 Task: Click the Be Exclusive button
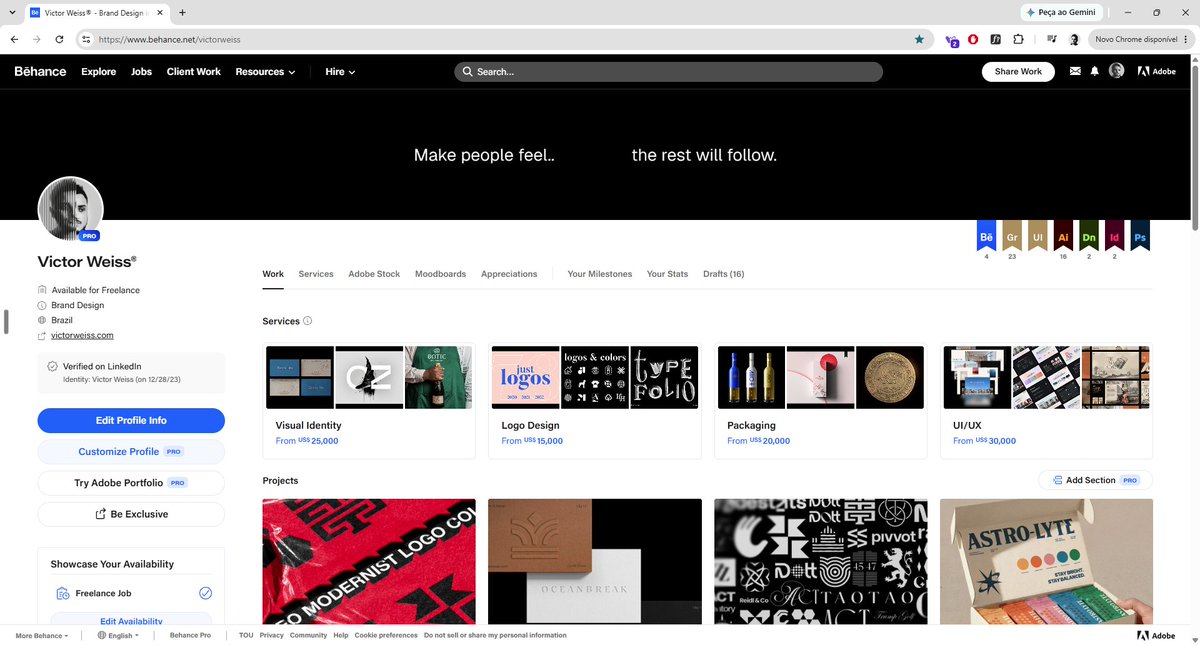(x=131, y=514)
